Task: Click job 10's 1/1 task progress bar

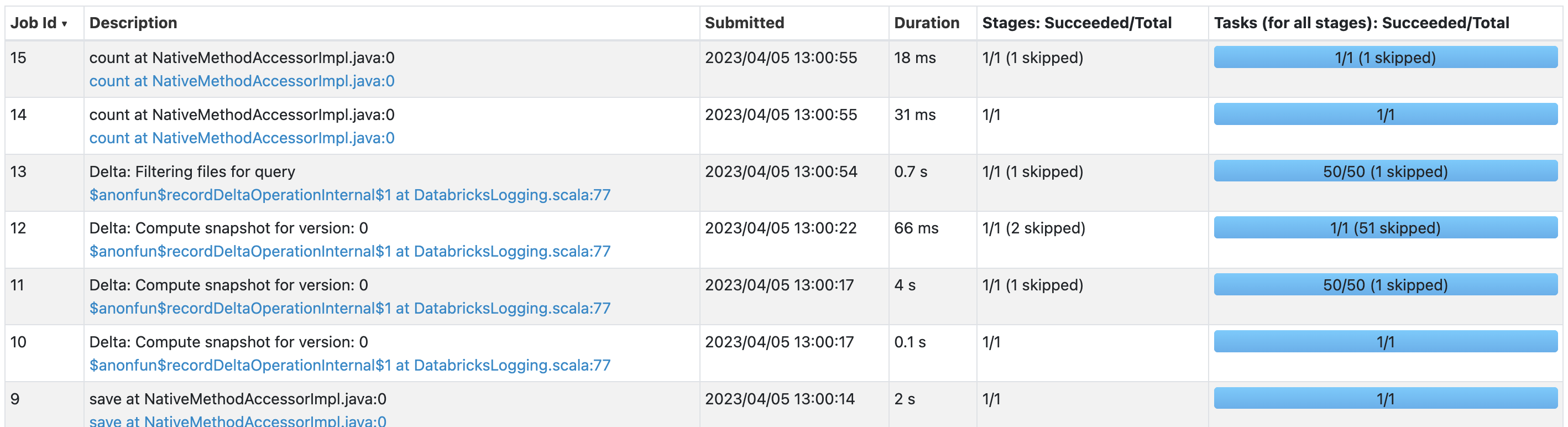Action: pyautogui.click(x=1385, y=342)
